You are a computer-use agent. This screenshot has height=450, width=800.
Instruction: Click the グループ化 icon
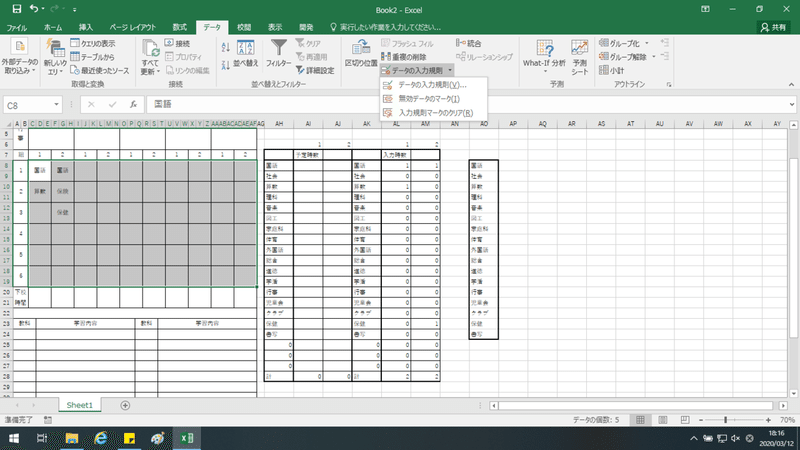[604, 43]
